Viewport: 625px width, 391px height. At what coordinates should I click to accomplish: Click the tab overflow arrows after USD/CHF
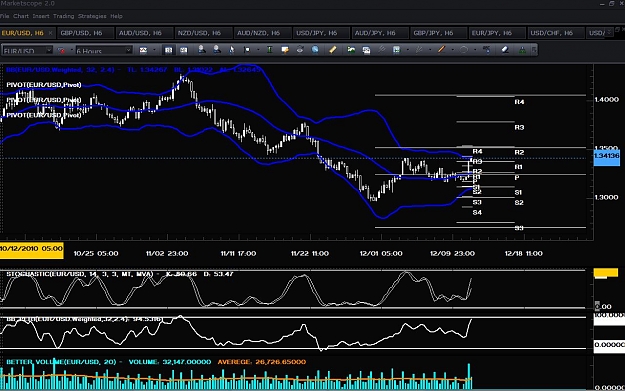click(x=609, y=33)
